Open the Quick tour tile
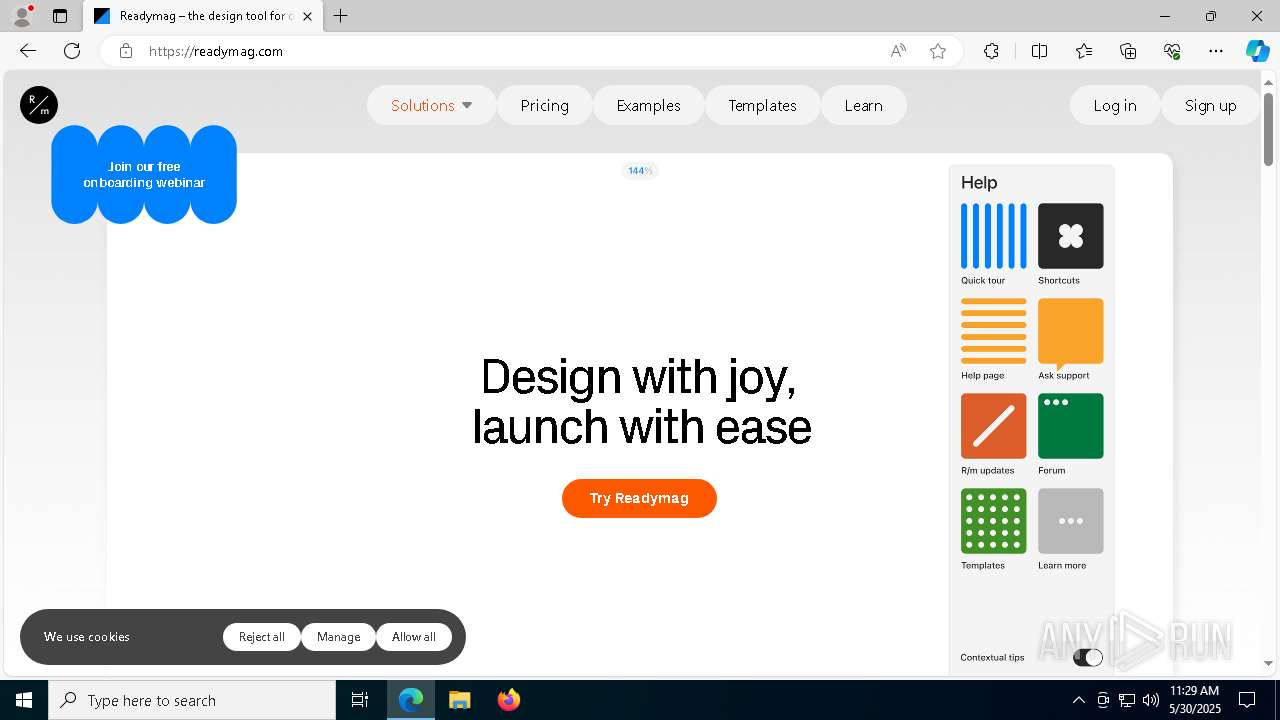This screenshot has height=720, width=1280. click(x=993, y=236)
